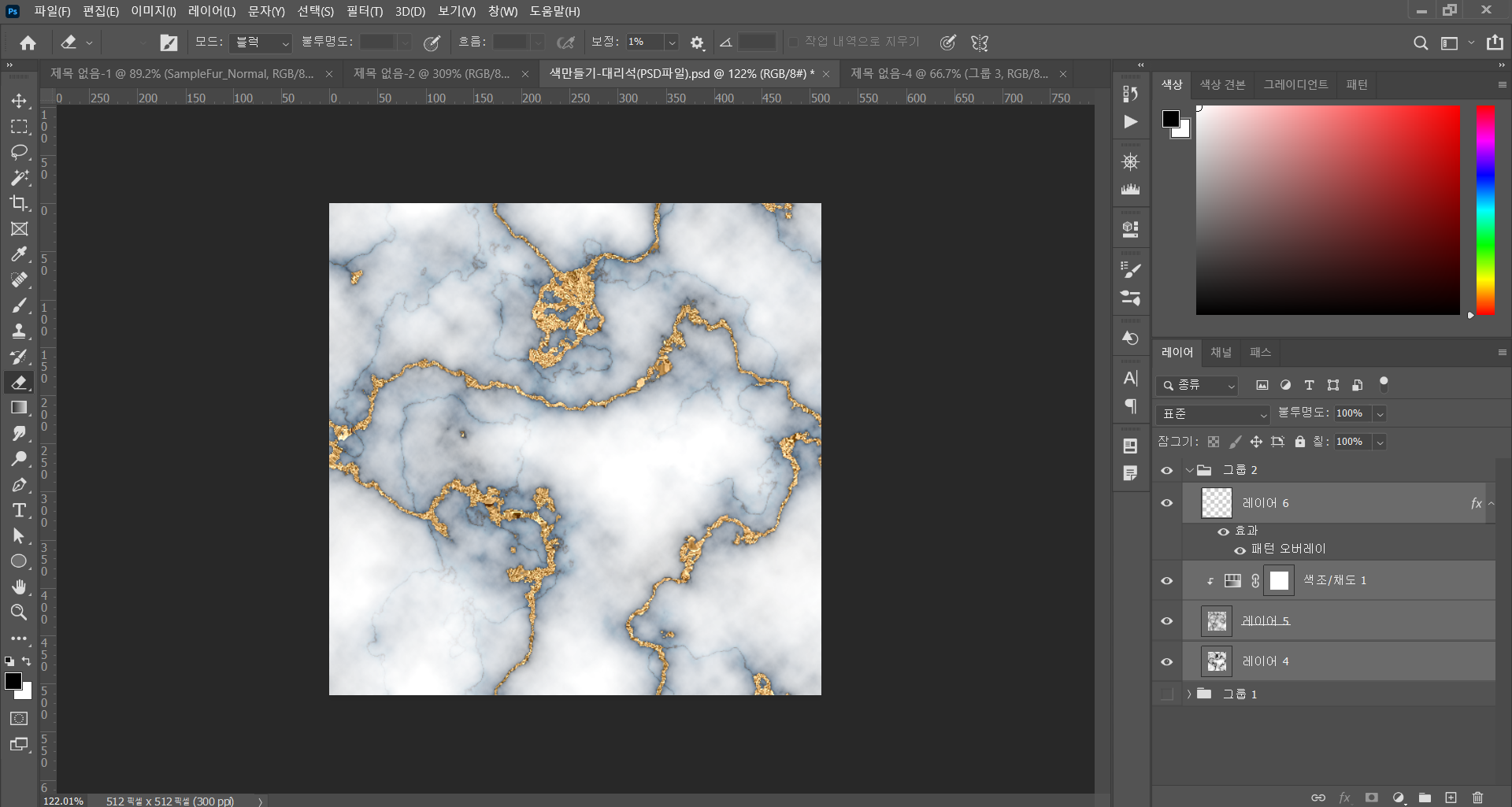The width and height of the screenshot is (1512, 807).
Task: Pick a color in the color field
Action: pos(1328,210)
